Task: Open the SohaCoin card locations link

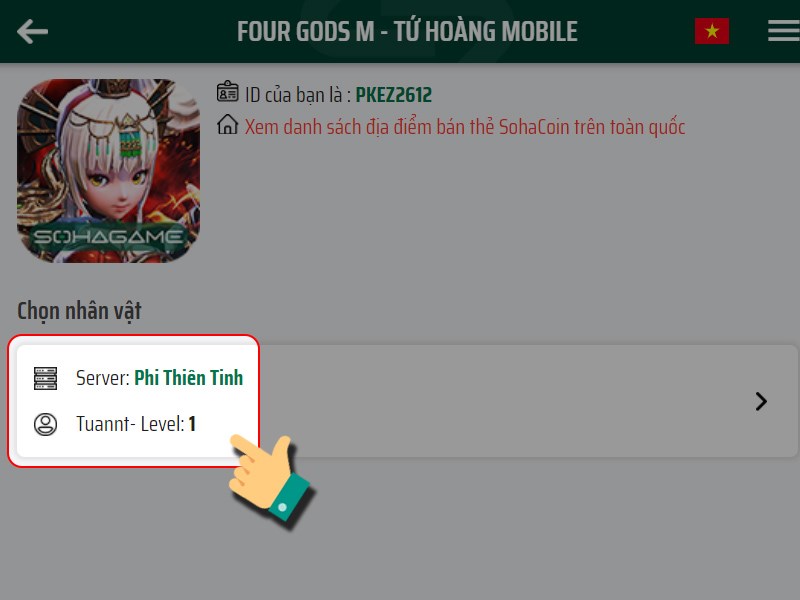Action: click(465, 127)
